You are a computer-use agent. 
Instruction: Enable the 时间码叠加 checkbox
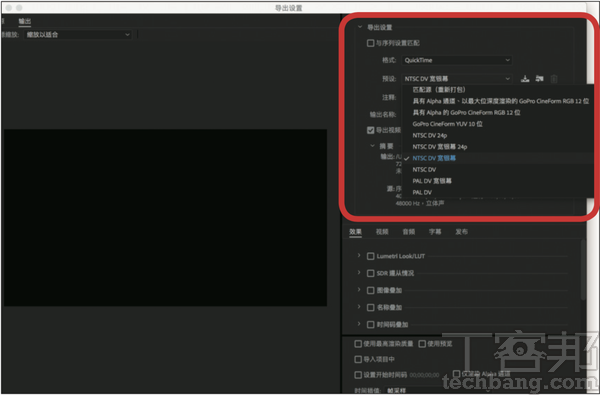[370, 325]
